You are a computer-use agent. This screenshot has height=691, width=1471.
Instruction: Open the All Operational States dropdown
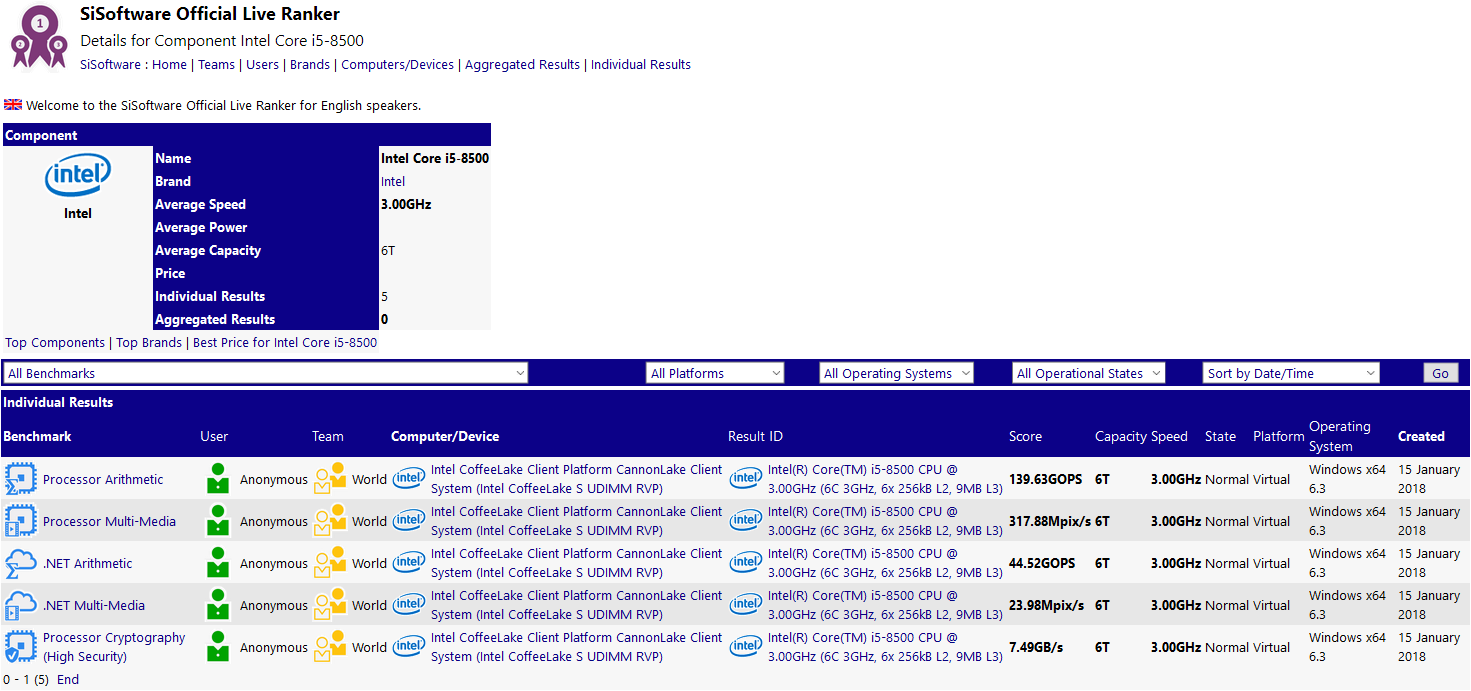click(x=1089, y=373)
